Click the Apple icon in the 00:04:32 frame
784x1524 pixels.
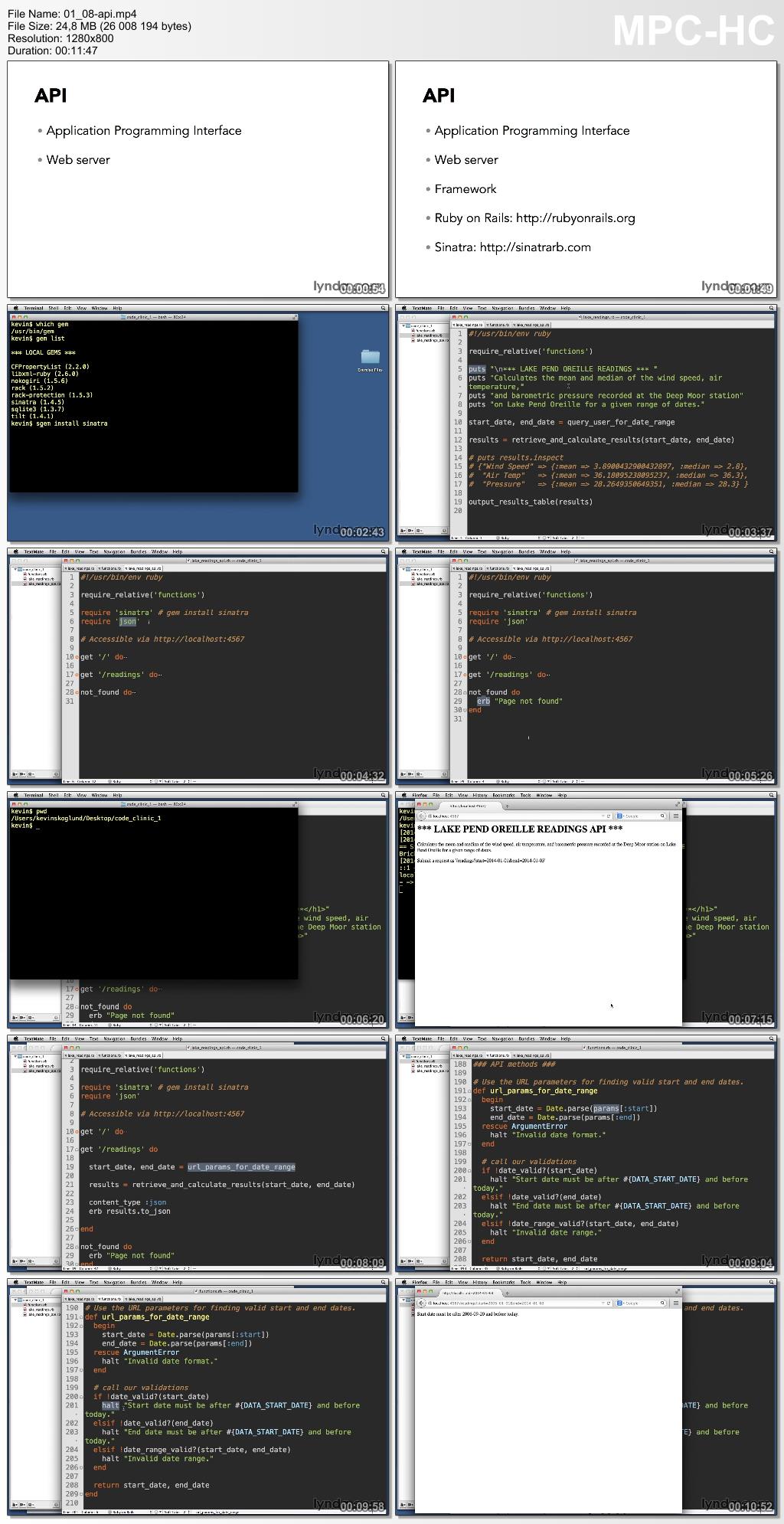(x=15, y=551)
